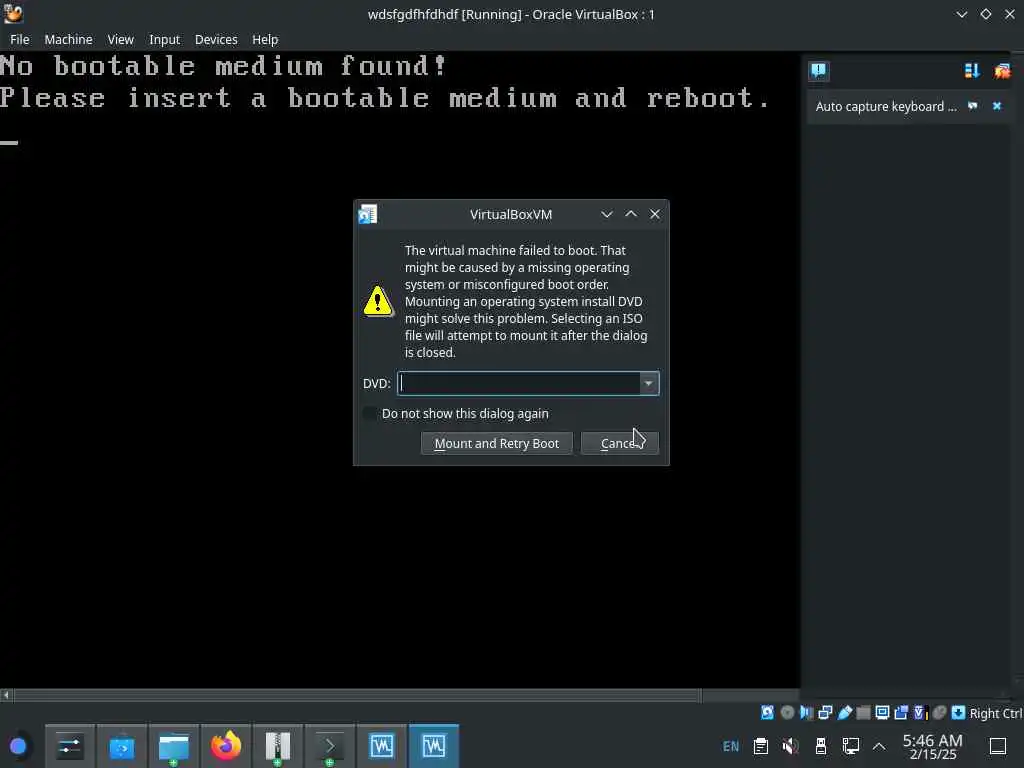Click the display status icon
Screen dimensions: 1024x768
tap(882, 712)
